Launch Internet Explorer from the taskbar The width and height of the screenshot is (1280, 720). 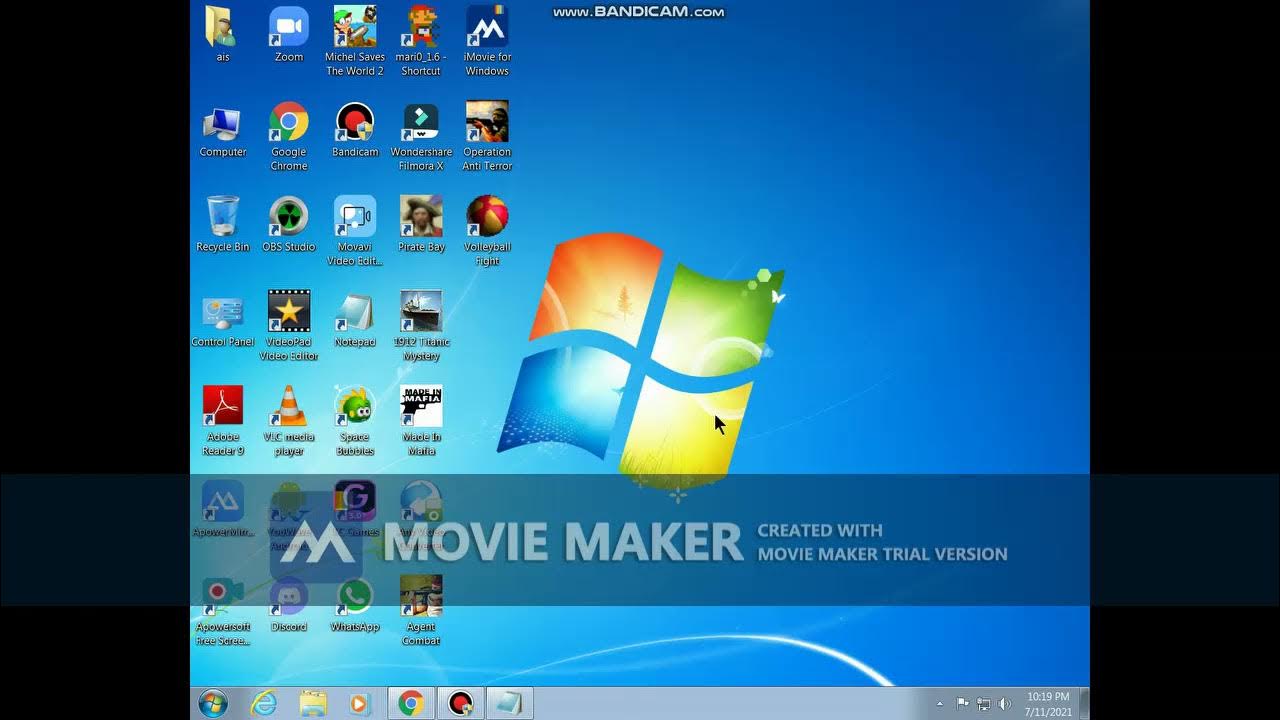[263, 703]
